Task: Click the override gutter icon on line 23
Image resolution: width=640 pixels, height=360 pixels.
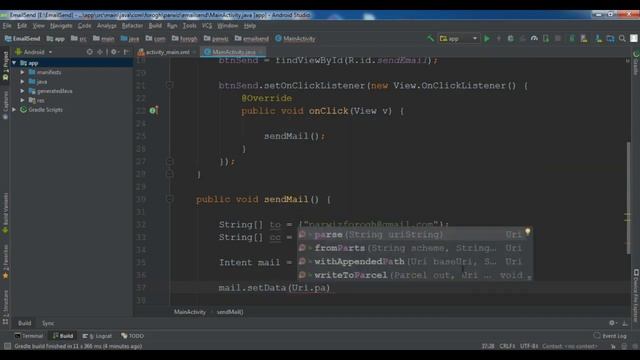Action: point(153,110)
